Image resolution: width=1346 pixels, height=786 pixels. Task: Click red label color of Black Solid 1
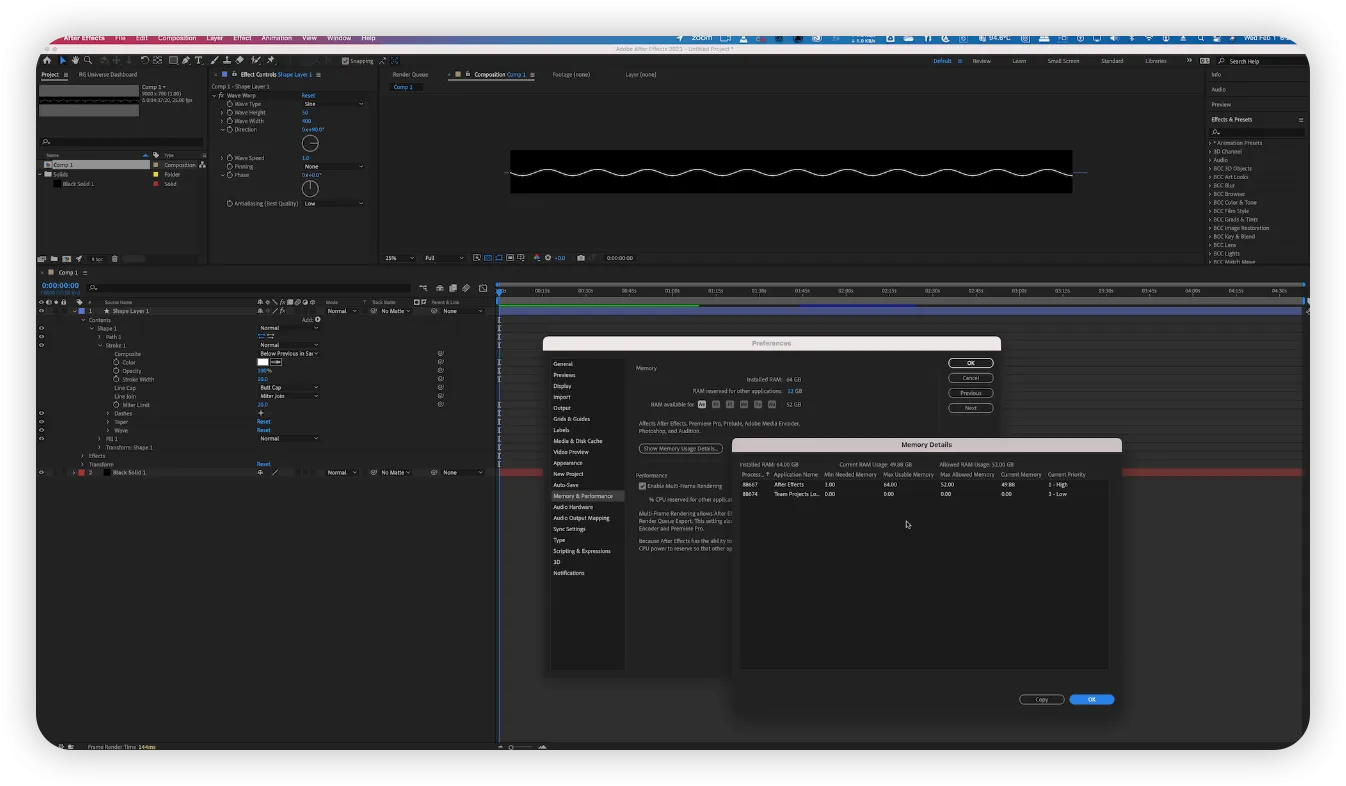[81, 472]
